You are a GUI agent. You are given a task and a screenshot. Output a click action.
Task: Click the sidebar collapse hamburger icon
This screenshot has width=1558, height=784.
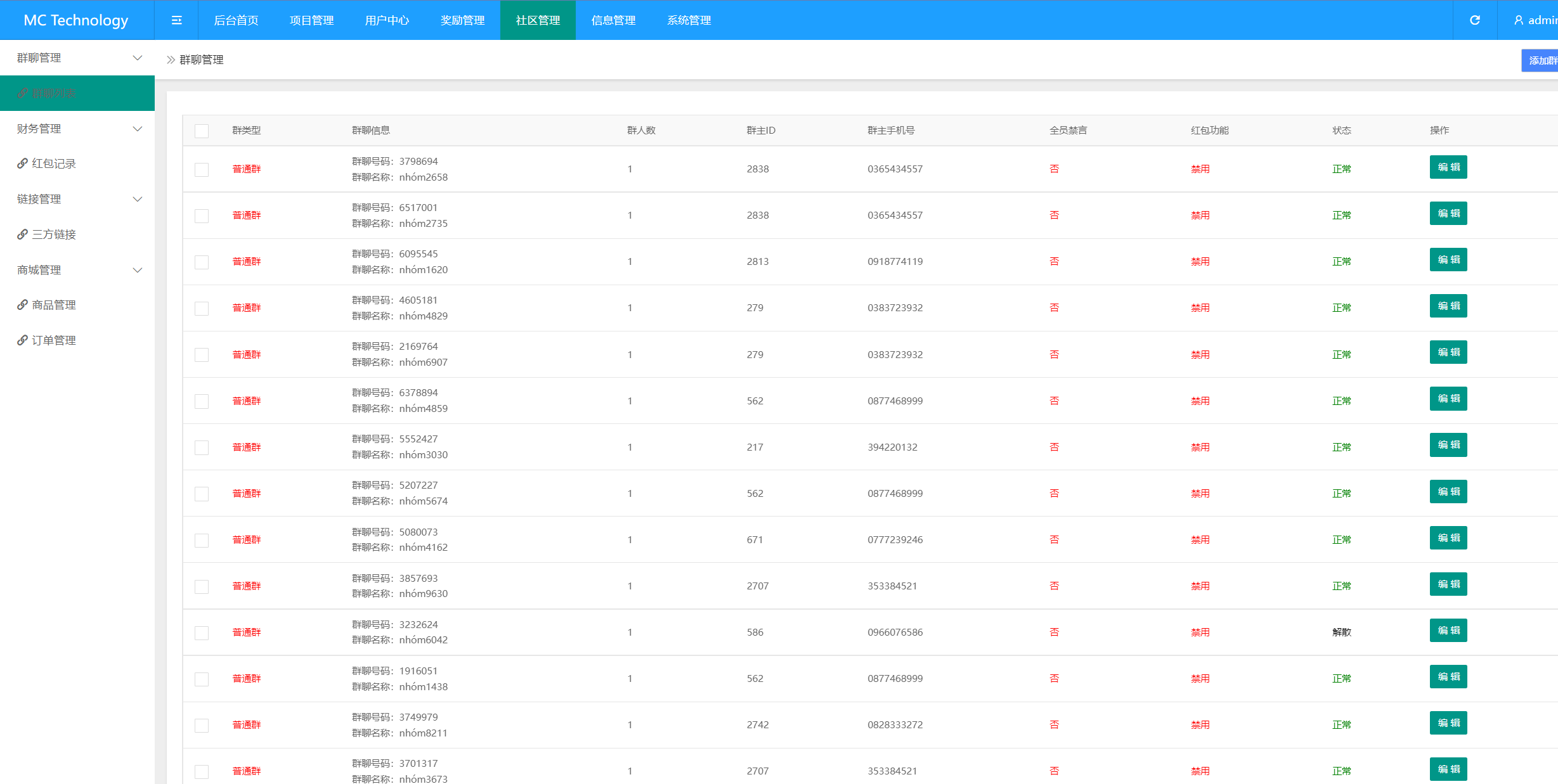coord(176,20)
